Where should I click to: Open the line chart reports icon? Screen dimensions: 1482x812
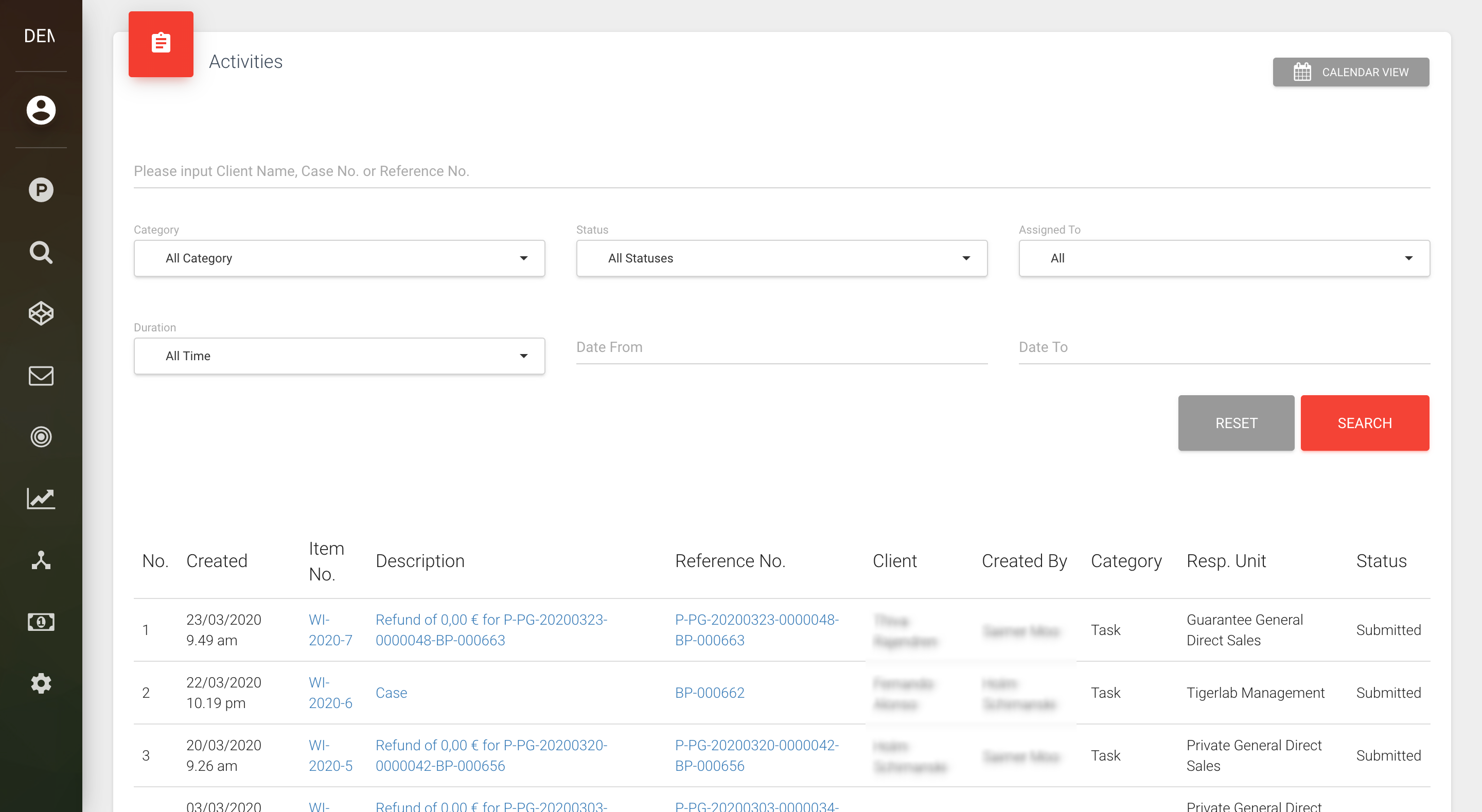[x=41, y=498]
